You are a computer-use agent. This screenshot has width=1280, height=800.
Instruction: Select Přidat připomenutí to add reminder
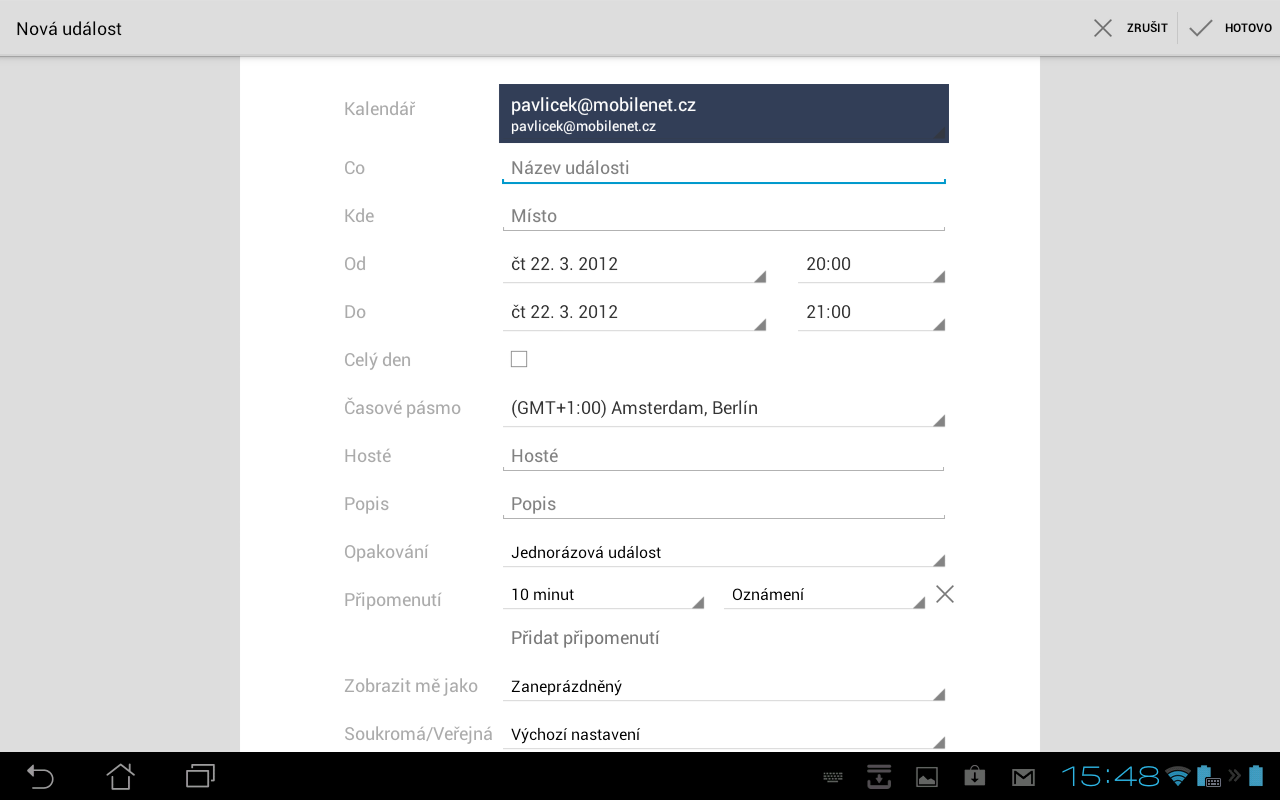(x=585, y=637)
